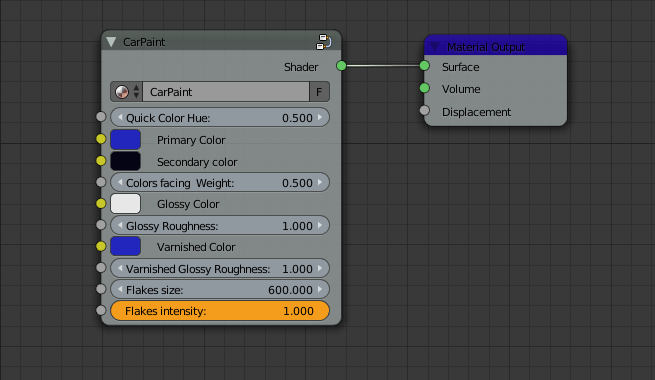Select the CarPaint node by its header title

point(144,42)
